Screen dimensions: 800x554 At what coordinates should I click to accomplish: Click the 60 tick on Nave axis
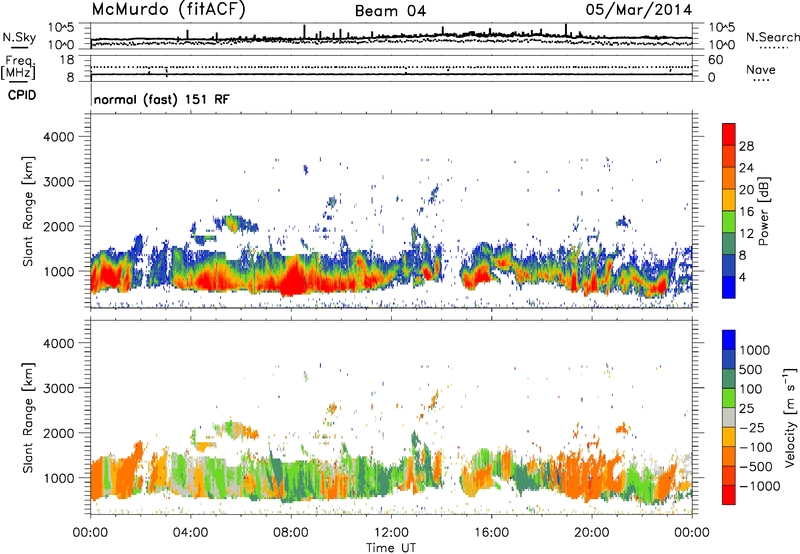click(x=716, y=60)
